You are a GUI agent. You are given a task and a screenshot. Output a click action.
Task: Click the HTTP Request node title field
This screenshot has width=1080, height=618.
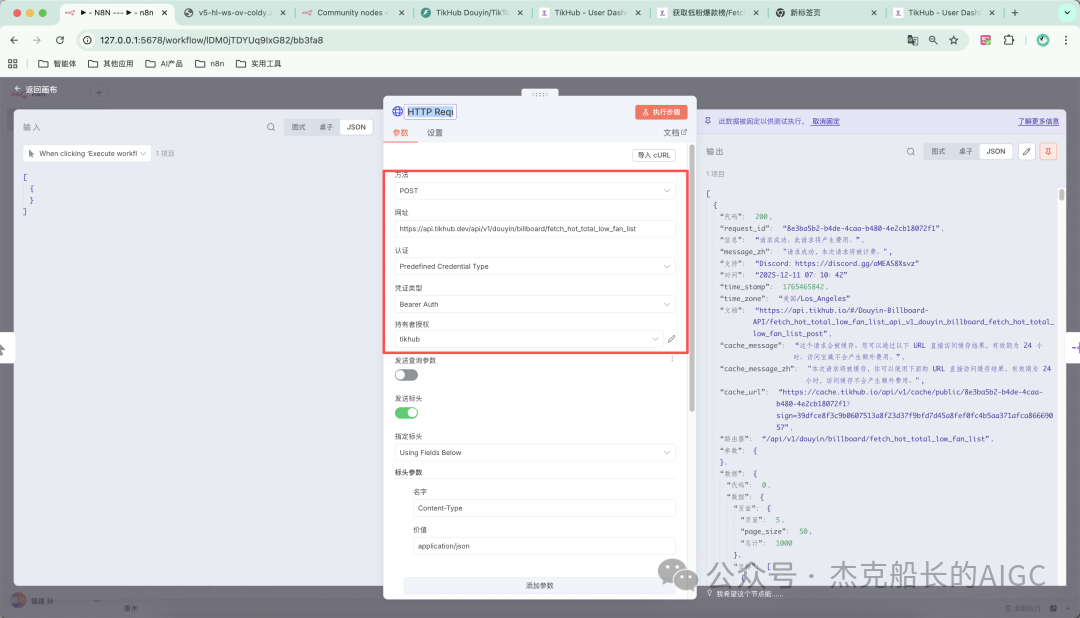(430, 112)
